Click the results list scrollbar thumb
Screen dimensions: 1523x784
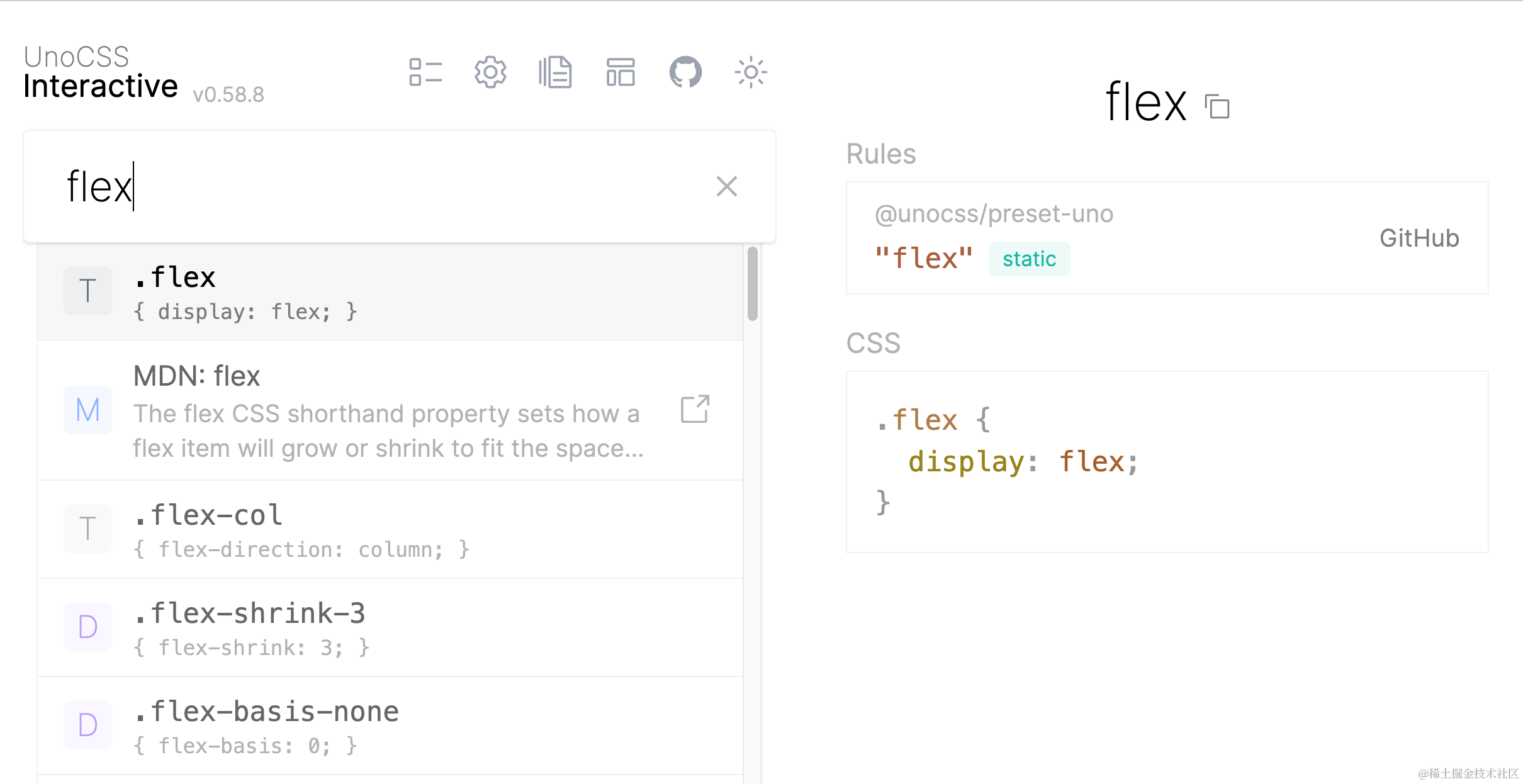[x=752, y=283]
